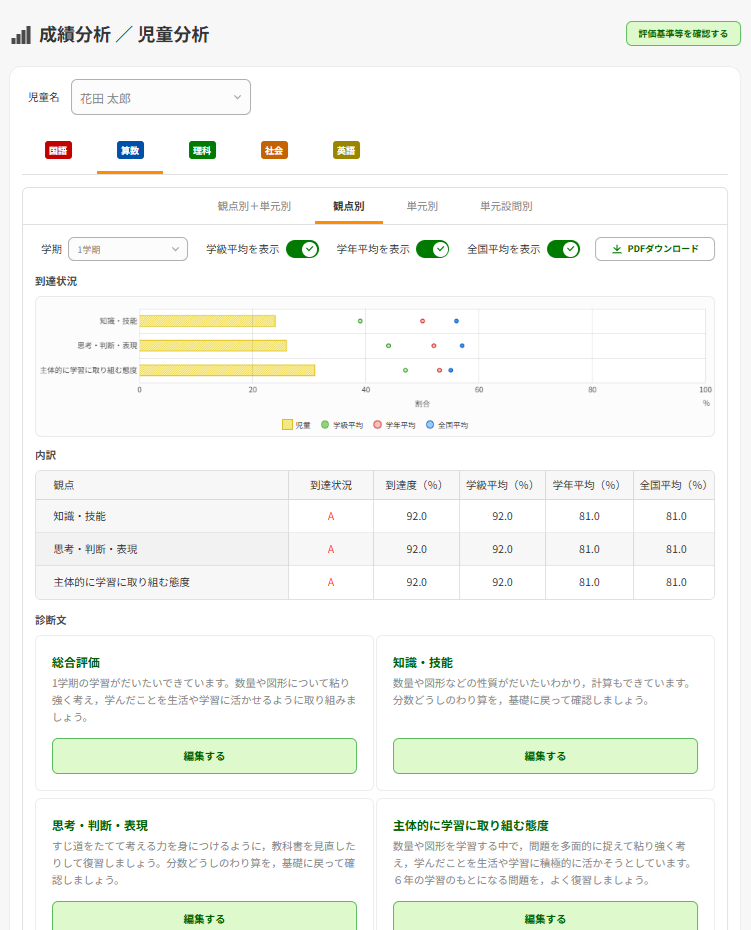Click 編集する under 主体的に学習に取り組む態度 card
The height and width of the screenshot is (930, 751).
tap(545, 916)
